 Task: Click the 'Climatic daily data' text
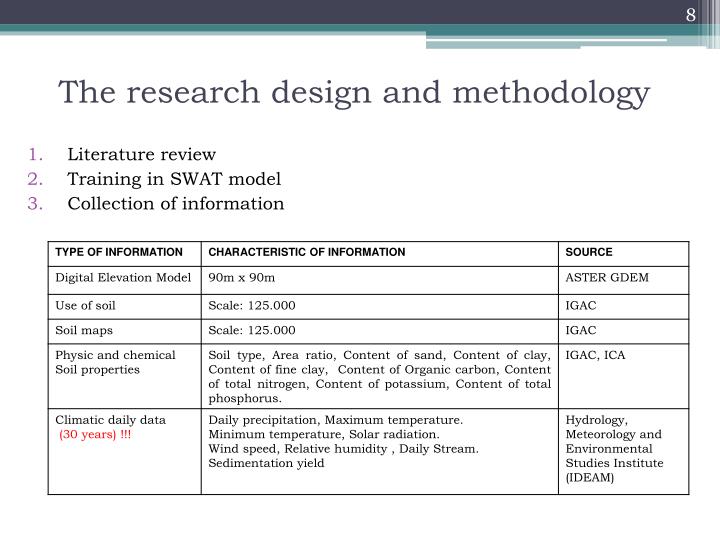110,420
